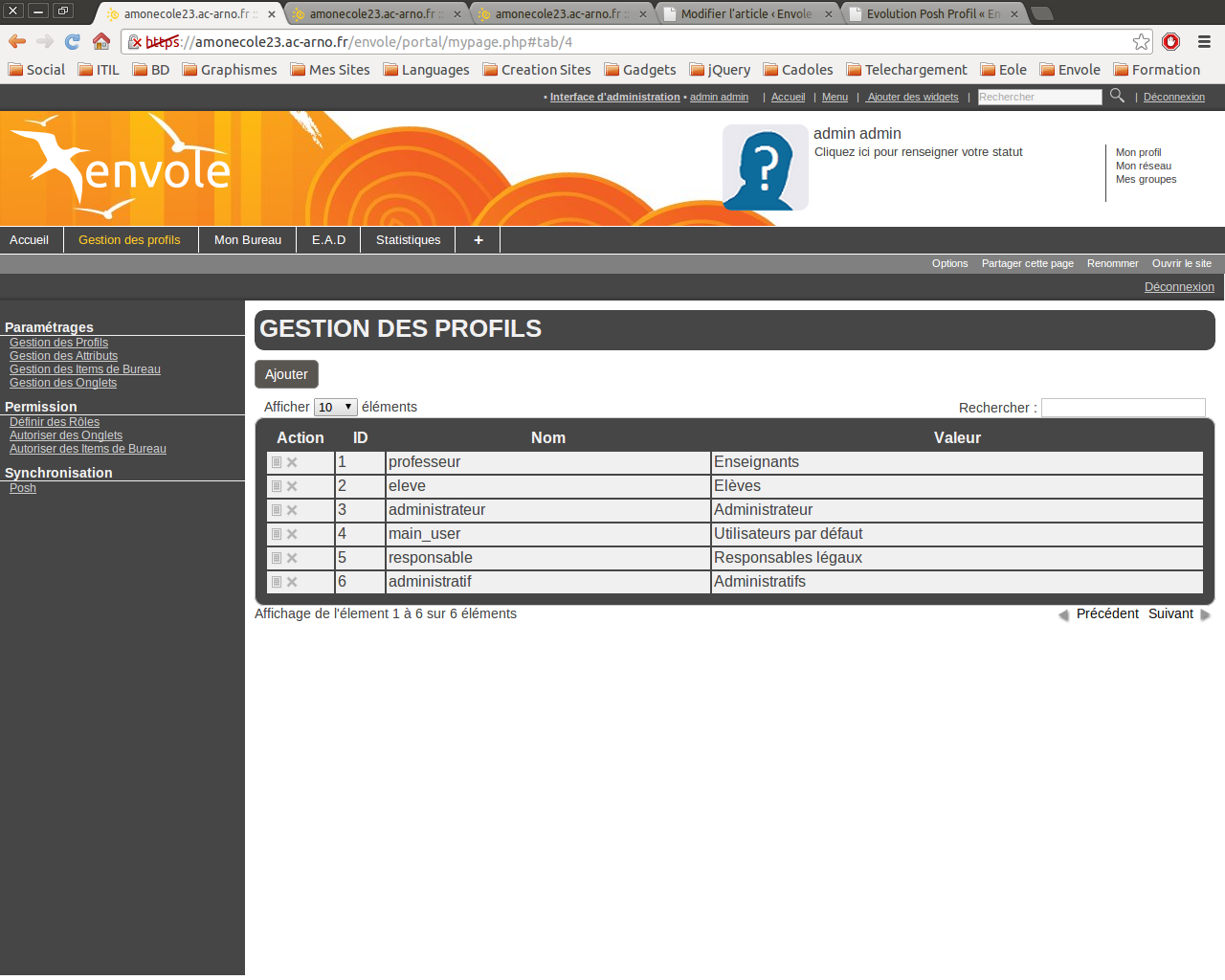Add new tab with plus button

(x=479, y=240)
